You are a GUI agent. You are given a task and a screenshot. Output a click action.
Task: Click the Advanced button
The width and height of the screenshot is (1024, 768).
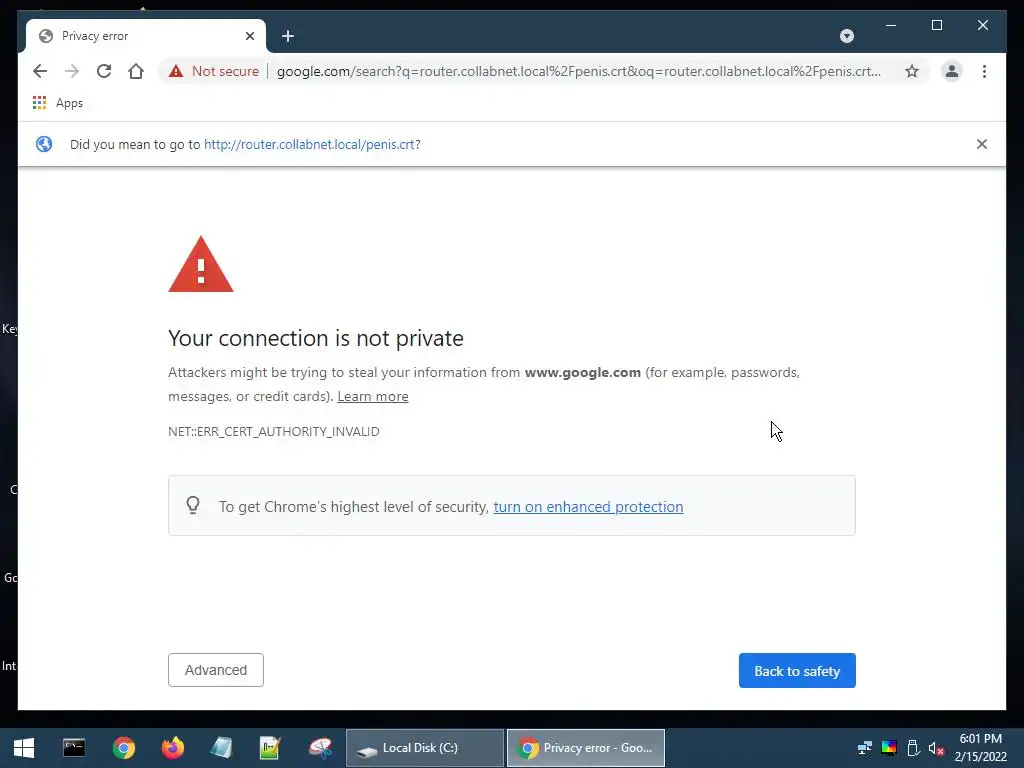pos(216,670)
